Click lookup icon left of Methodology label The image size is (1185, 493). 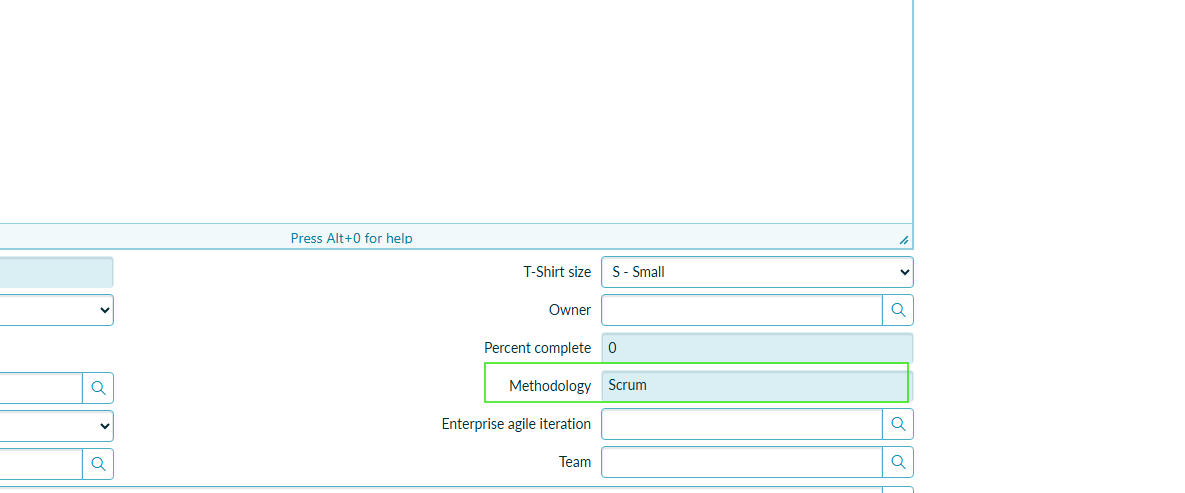pyautogui.click(x=98, y=388)
